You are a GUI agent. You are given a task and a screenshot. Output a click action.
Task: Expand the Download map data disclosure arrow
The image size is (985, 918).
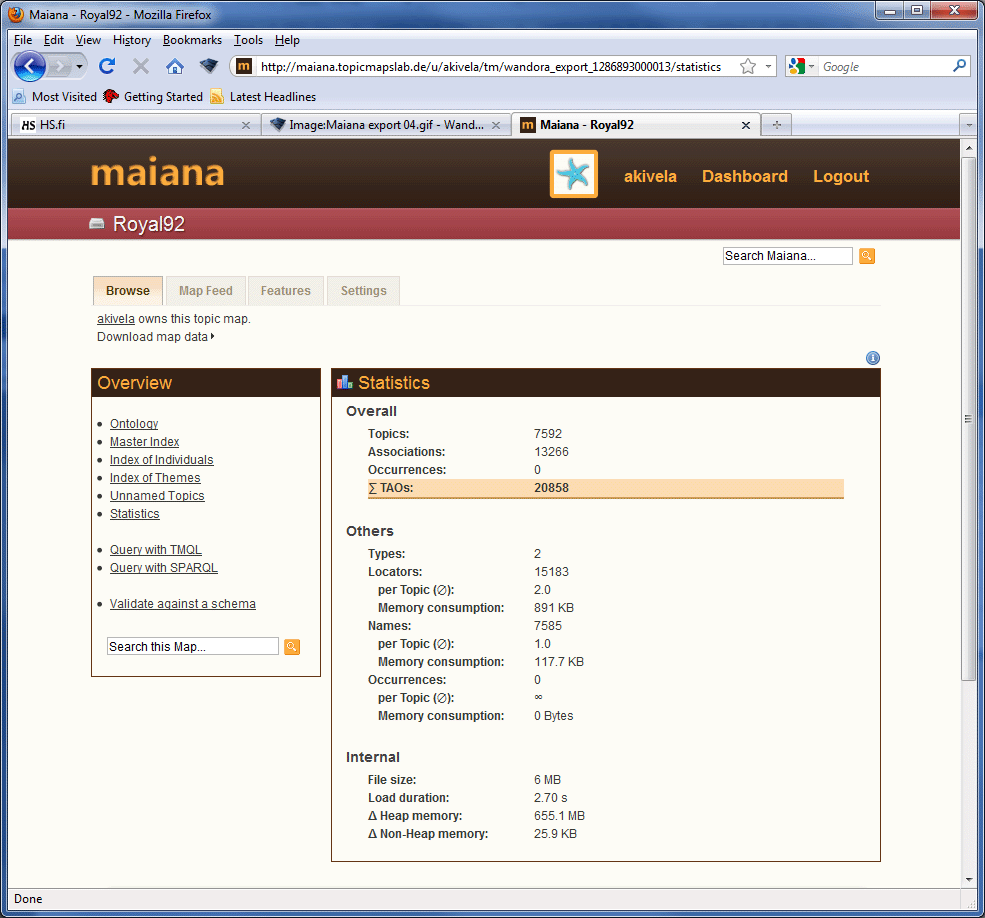(214, 337)
